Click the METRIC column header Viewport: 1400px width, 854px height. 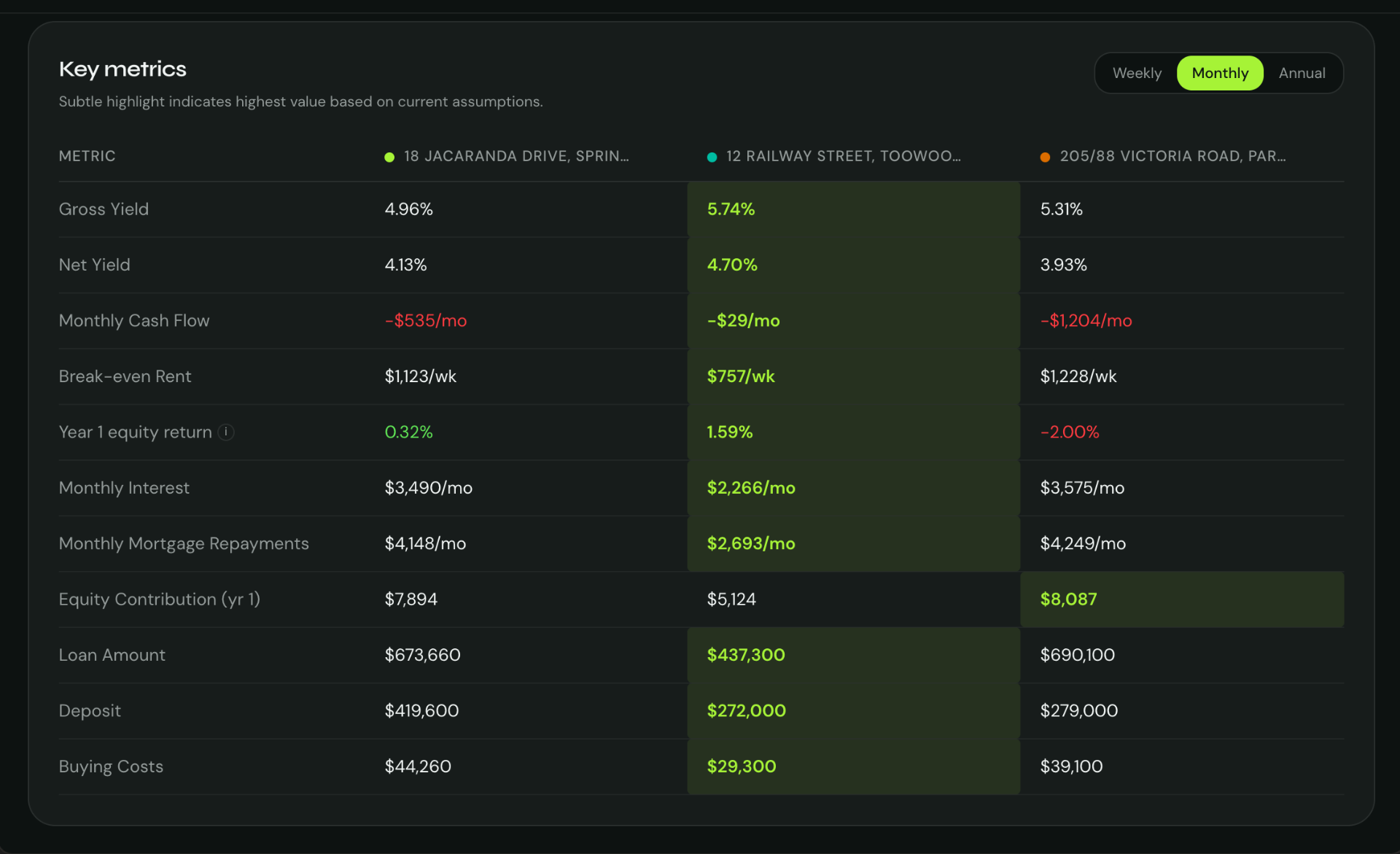tap(87, 156)
